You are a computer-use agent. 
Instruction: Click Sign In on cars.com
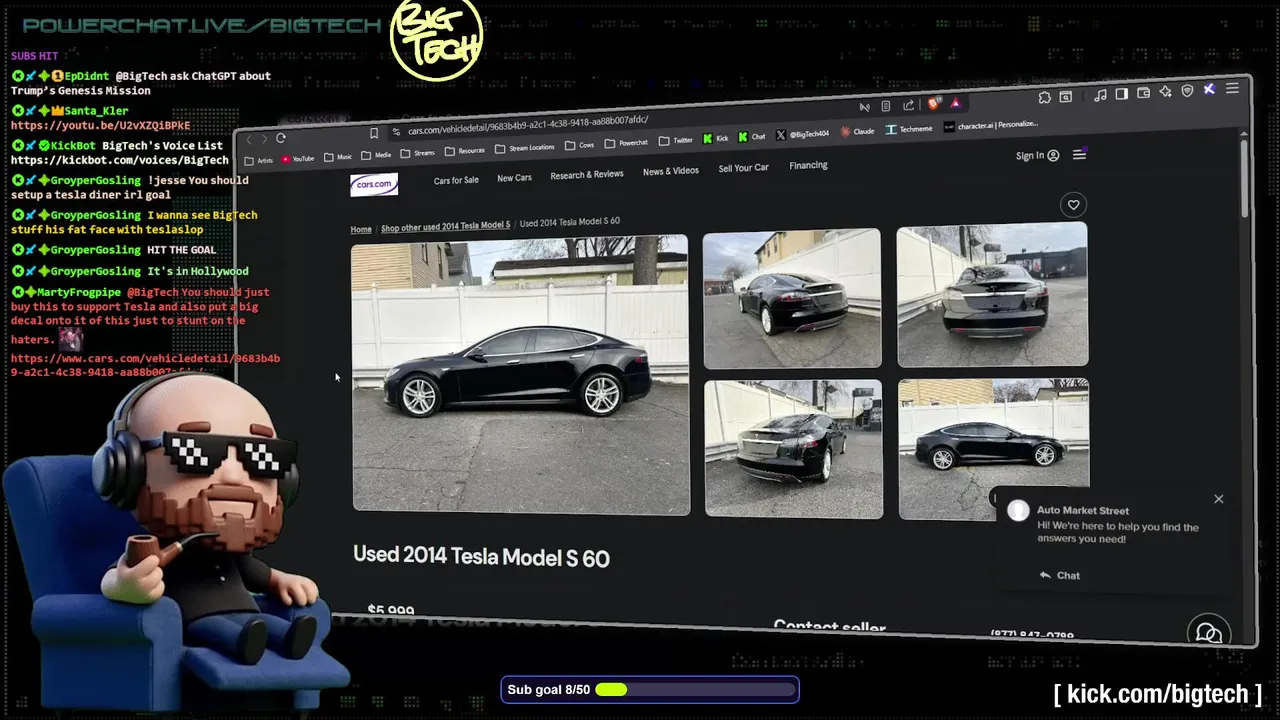click(x=1037, y=156)
